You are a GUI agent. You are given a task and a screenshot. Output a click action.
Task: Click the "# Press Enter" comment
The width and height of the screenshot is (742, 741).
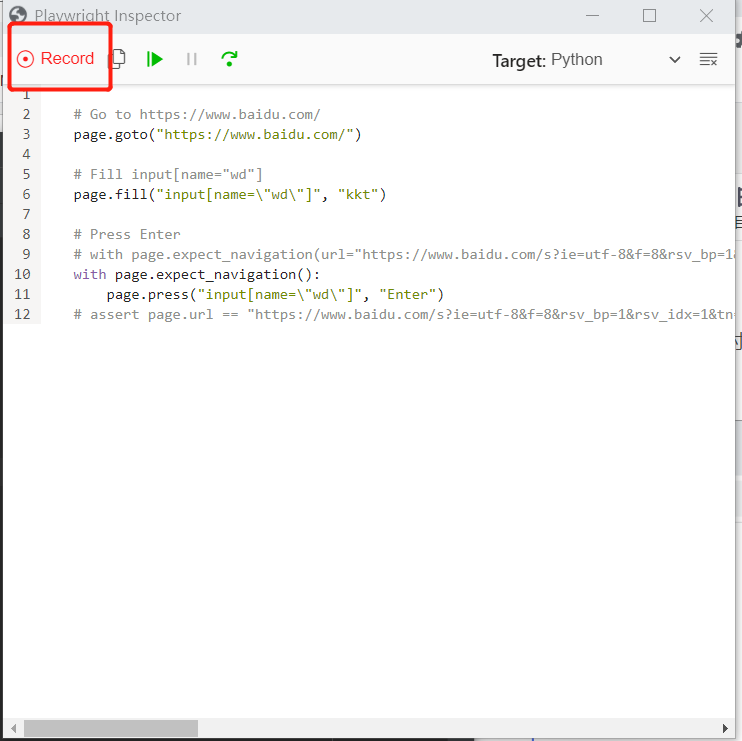pos(127,235)
